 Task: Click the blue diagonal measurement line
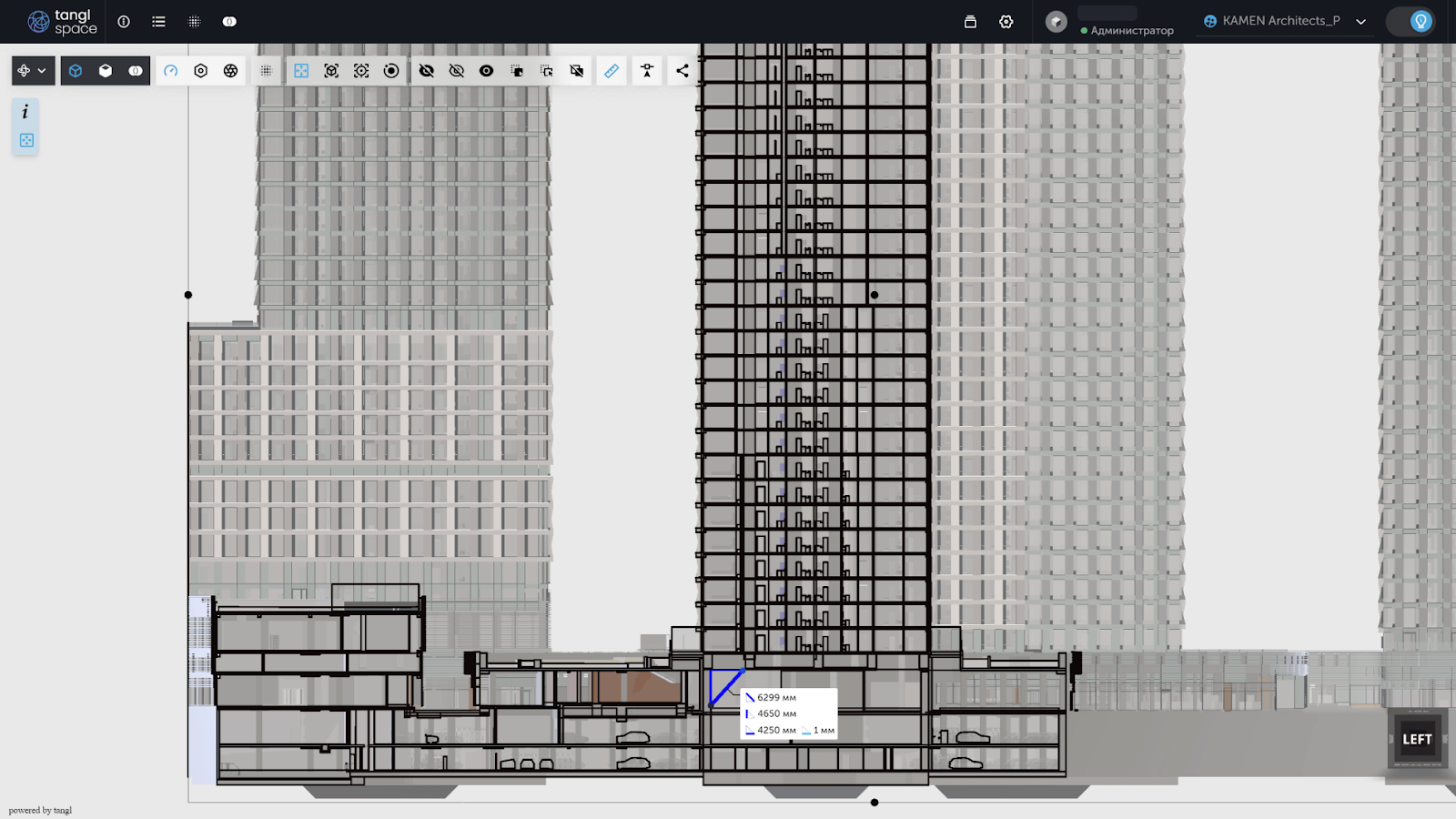click(x=728, y=688)
